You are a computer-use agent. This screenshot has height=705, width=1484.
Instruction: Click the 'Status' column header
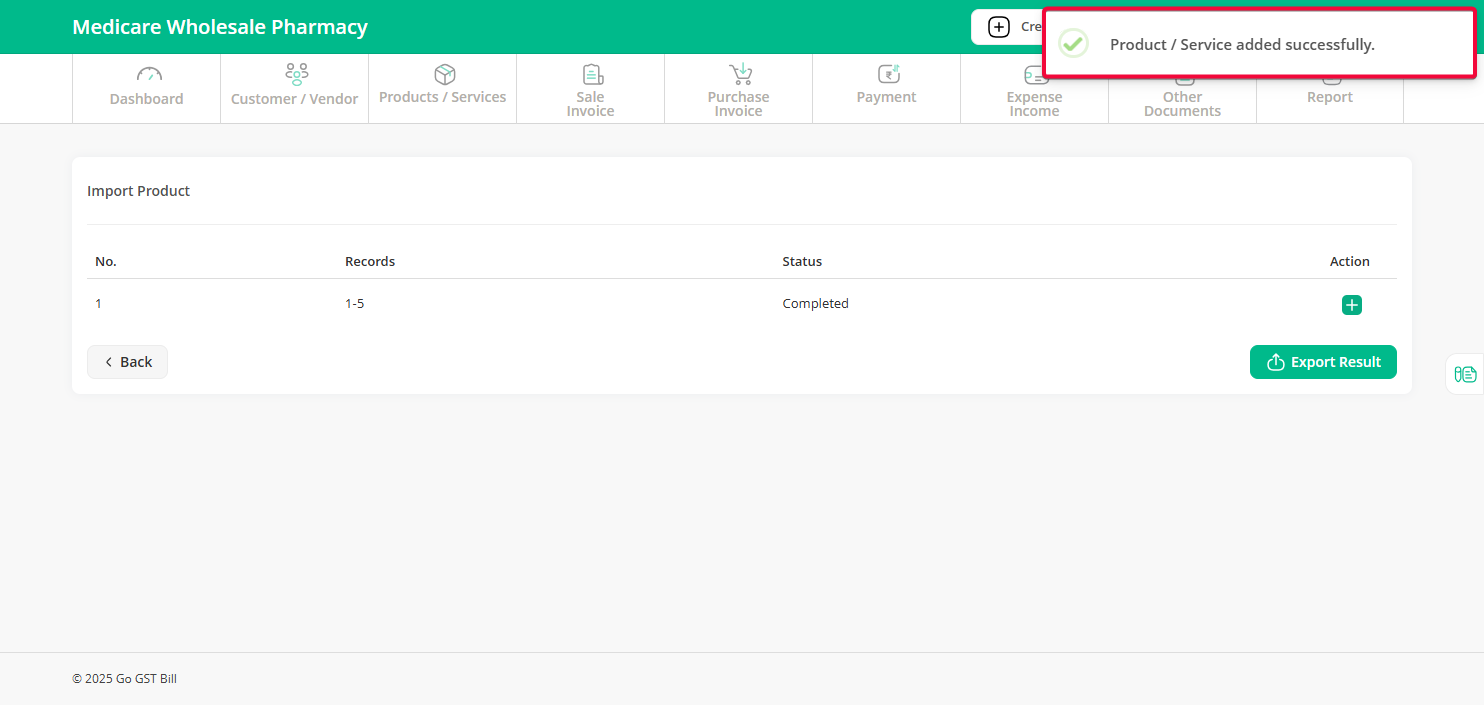802,262
